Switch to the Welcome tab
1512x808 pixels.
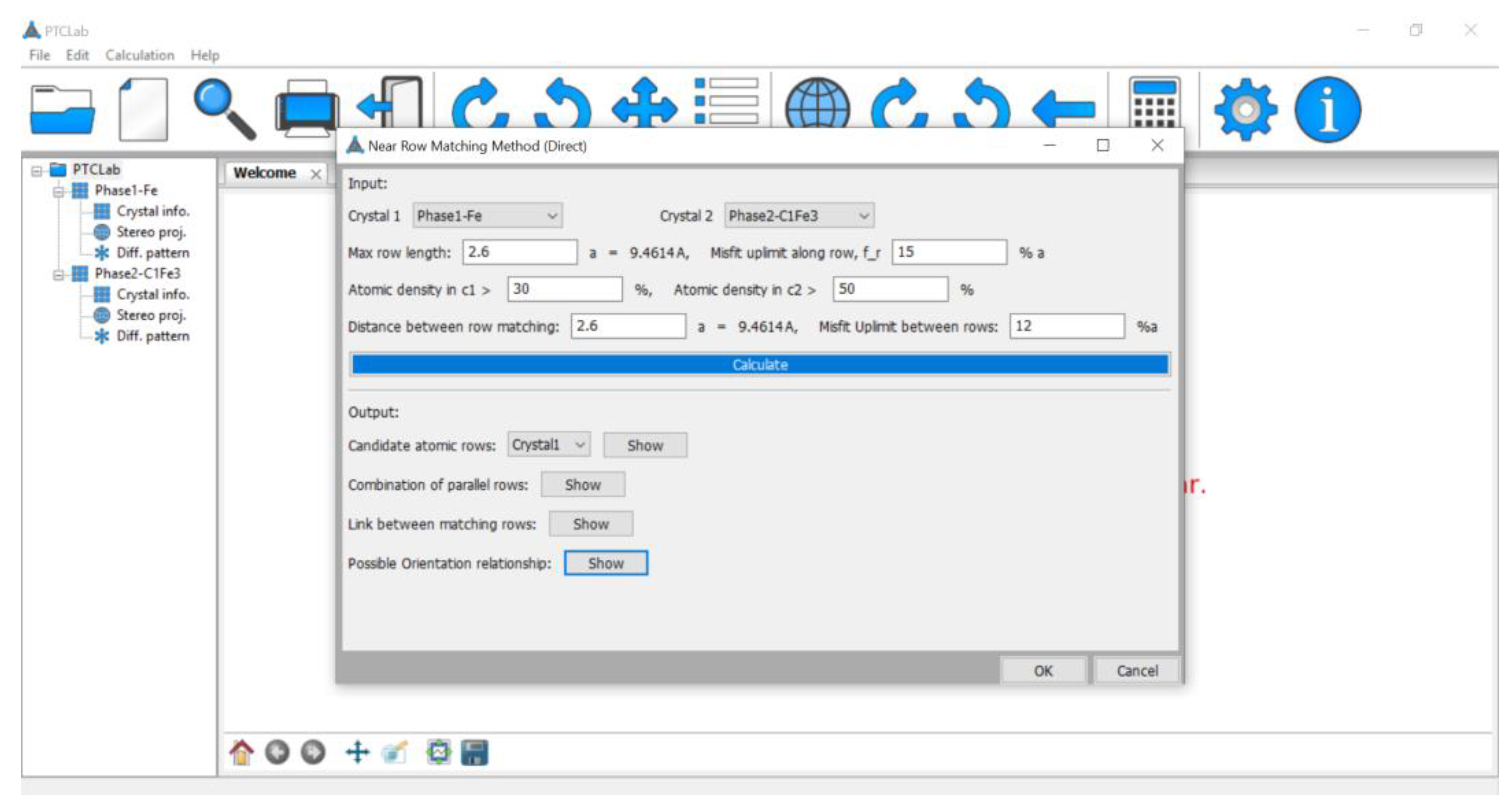pos(265,173)
